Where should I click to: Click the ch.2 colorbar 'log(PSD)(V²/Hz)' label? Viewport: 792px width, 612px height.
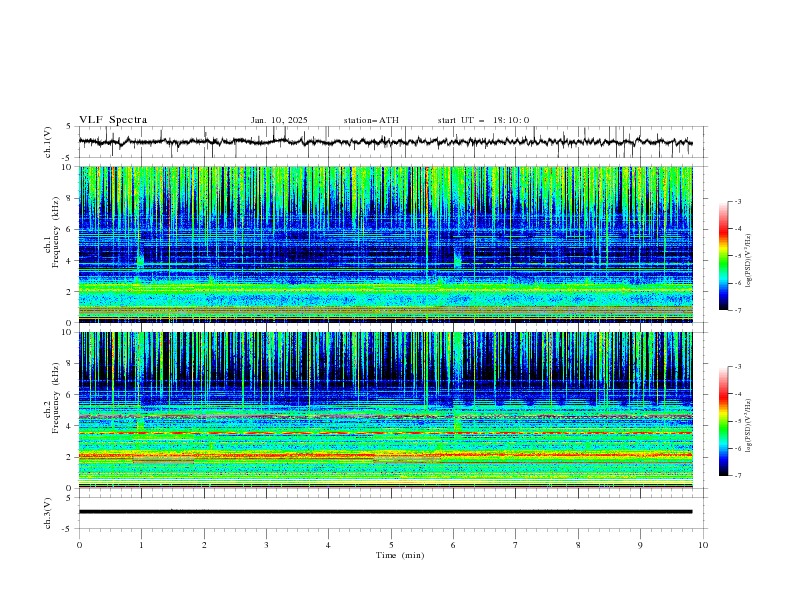tap(749, 426)
